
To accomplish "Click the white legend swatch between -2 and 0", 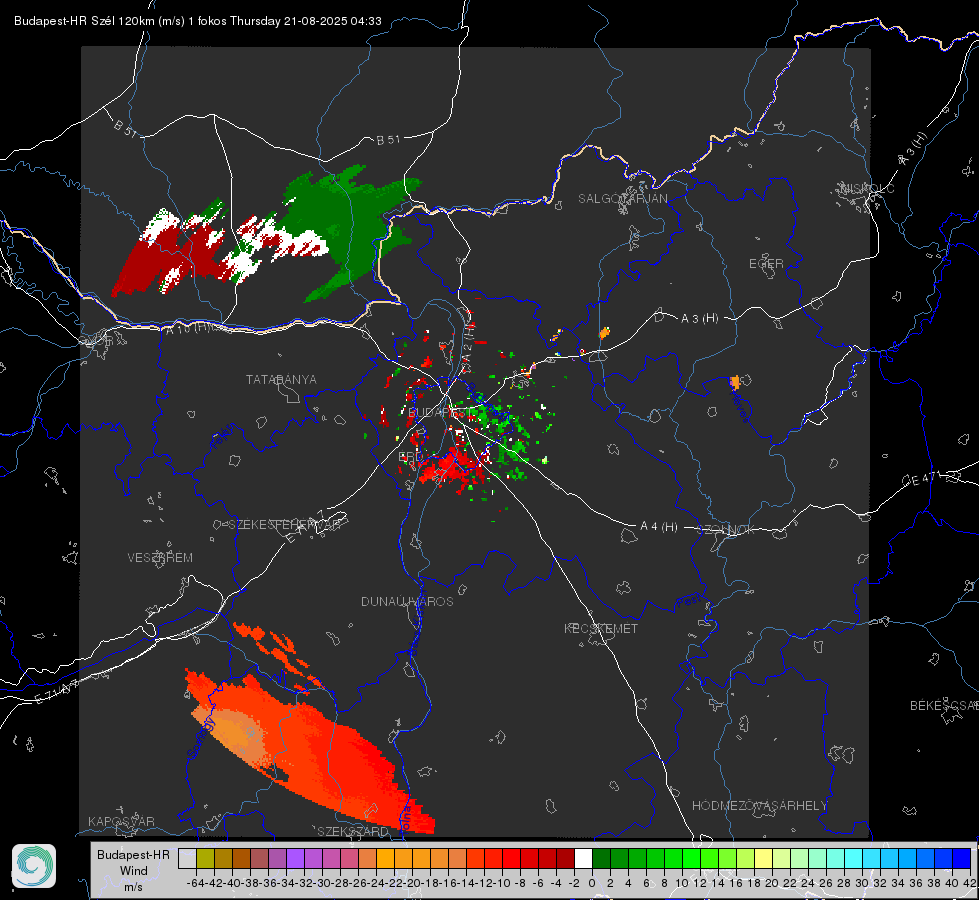I will (x=583, y=859).
